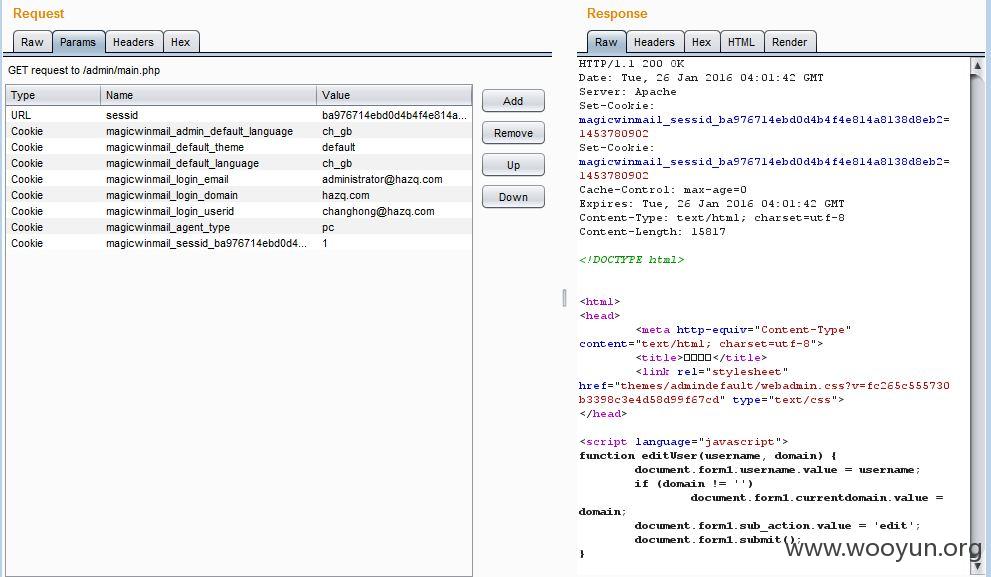The height and width of the screenshot is (577, 991).
Task: Select the magicwinmail_admin_default_language cookie row
Action: 239,131
